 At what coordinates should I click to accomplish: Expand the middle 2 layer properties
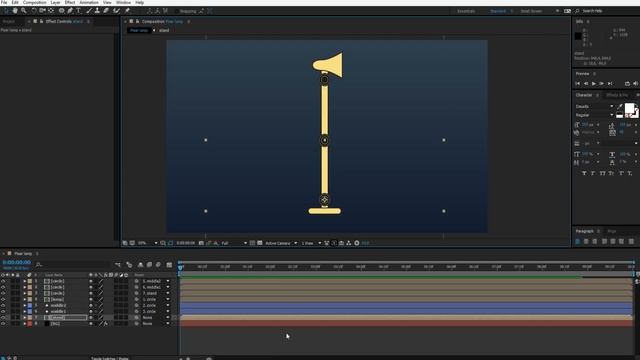(24, 305)
